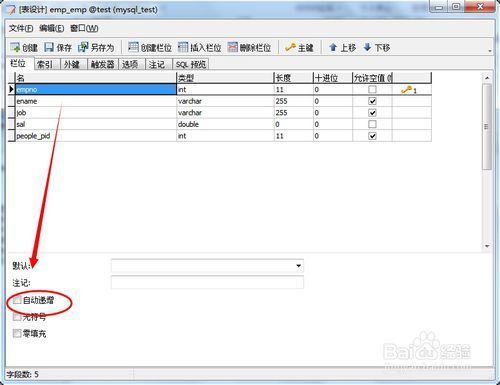Click the 类型 column header

click(225, 78)
